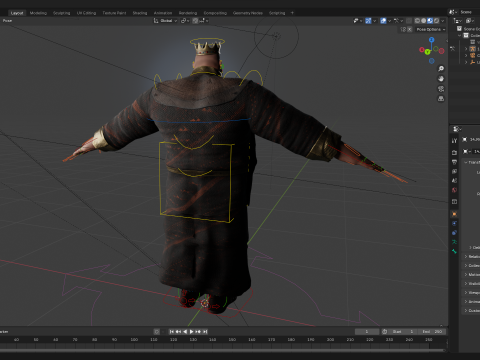The image size is (480, 360).
Task: Open the World properties tab
Action: (x=454, y=190)
